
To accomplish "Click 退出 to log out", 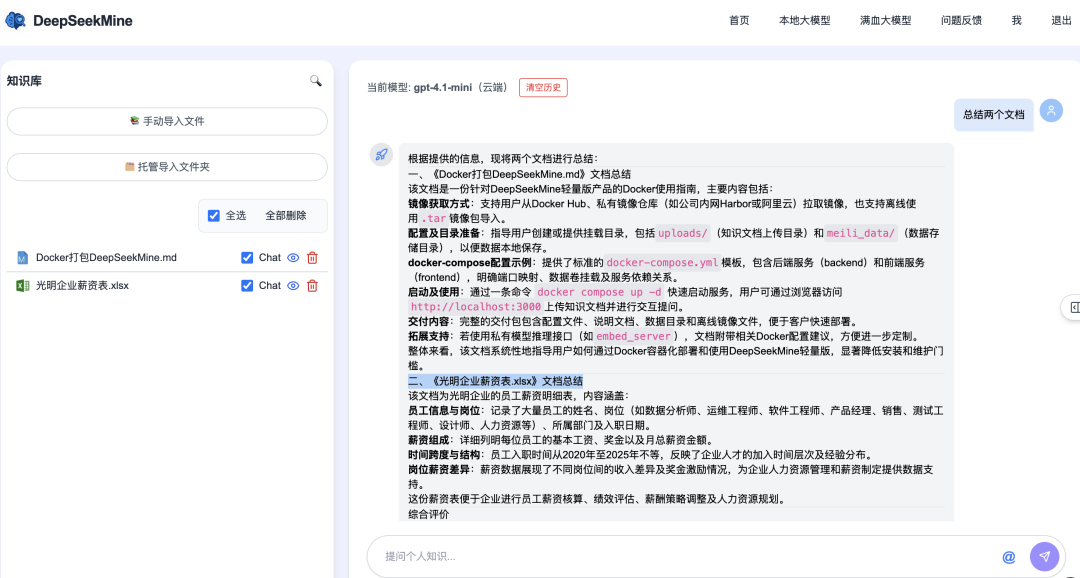I will tap(1061, 21).
